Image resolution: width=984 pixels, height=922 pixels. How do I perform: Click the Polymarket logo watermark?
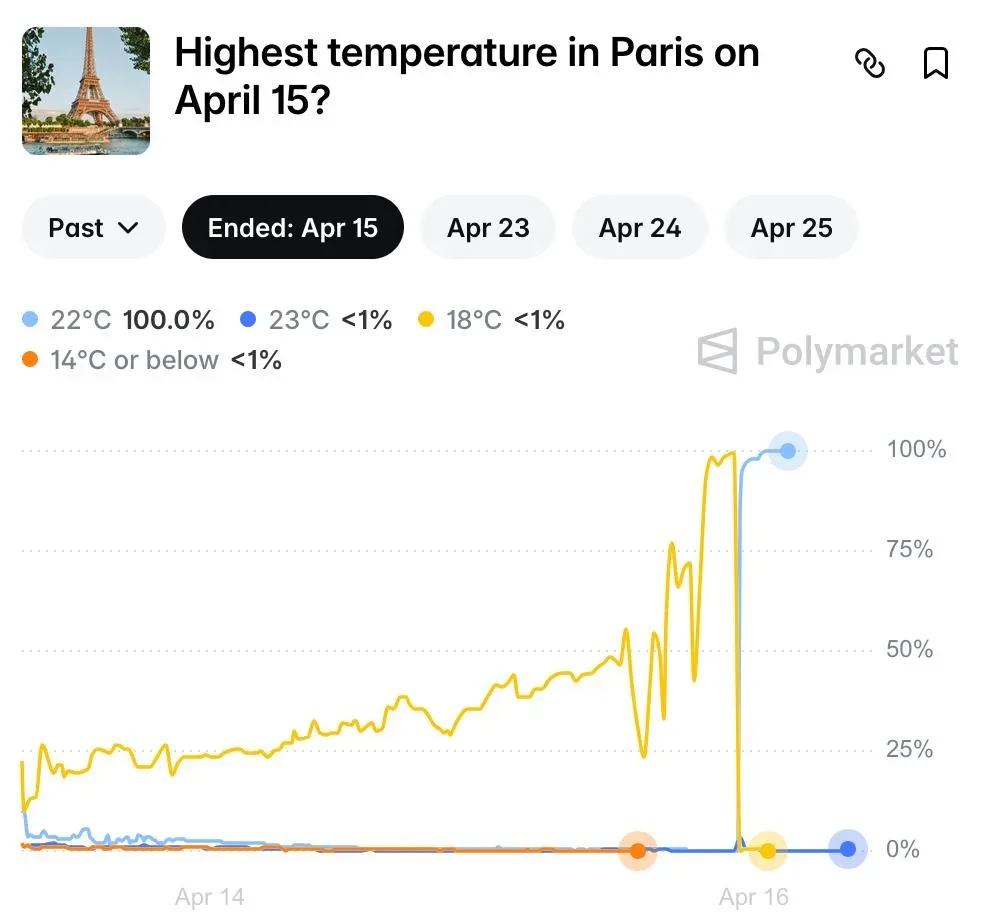828,352
